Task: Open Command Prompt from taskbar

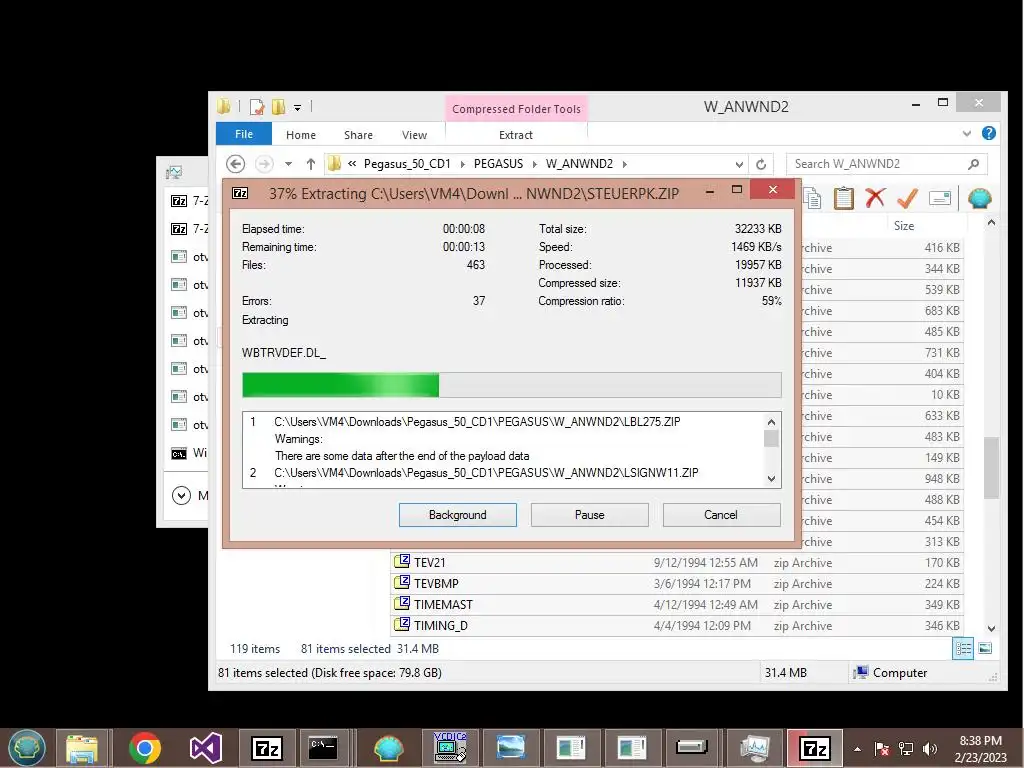Action: pos(323,748)
